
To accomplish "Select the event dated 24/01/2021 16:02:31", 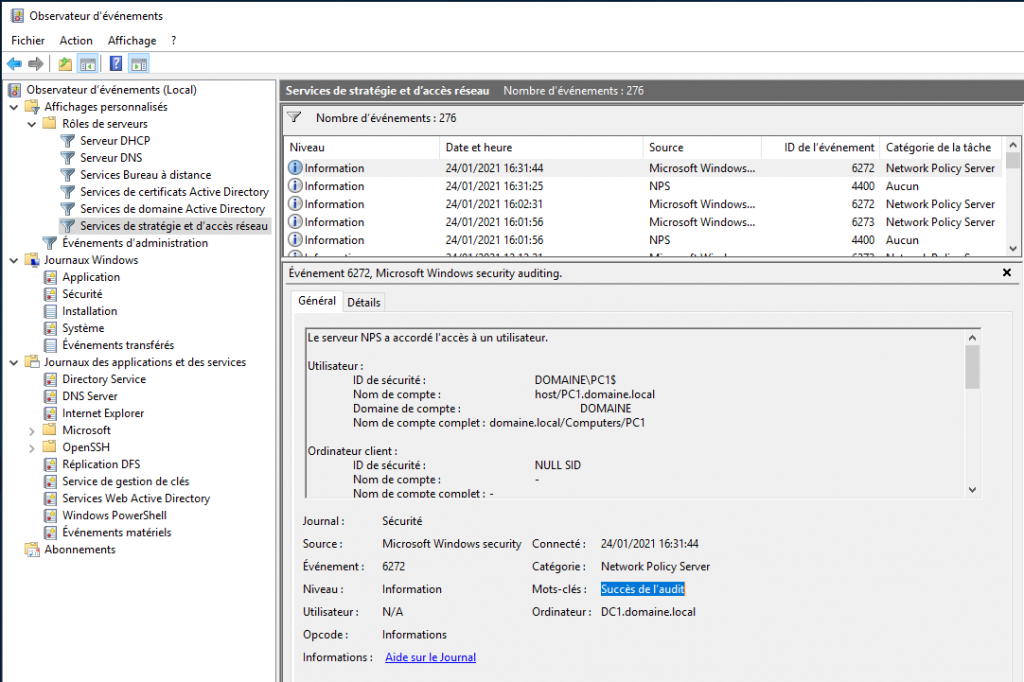I will (x=645, y=204).
